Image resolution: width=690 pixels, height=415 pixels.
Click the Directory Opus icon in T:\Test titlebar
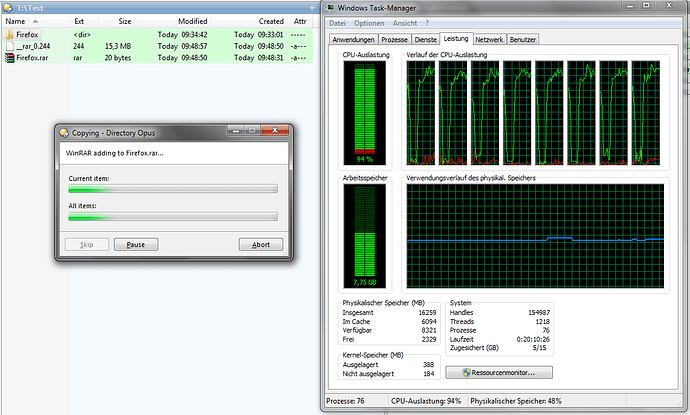8,8
